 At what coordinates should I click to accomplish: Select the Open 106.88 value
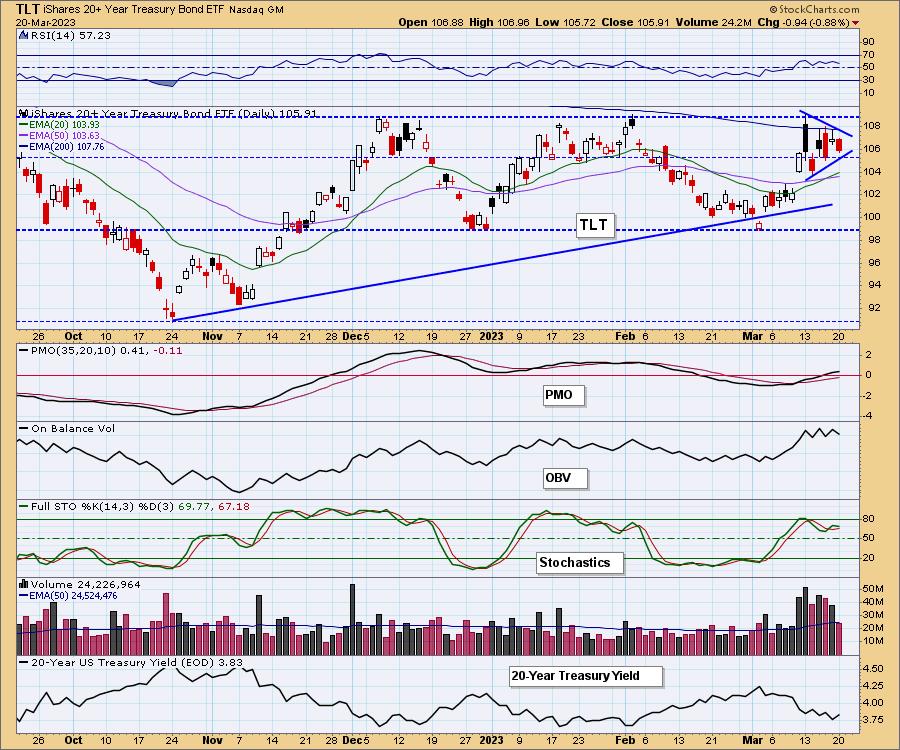pyautogui.click(x=431, y=22)
